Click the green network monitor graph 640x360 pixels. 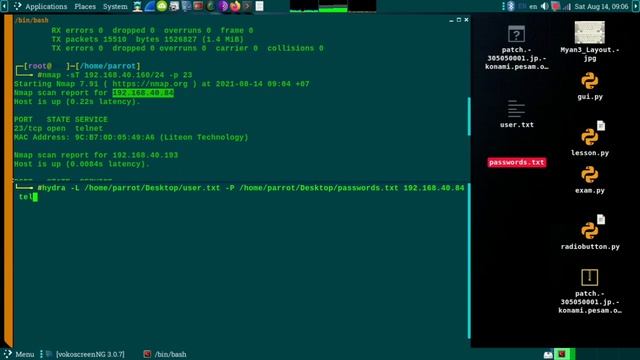click(x=333, y=6)
